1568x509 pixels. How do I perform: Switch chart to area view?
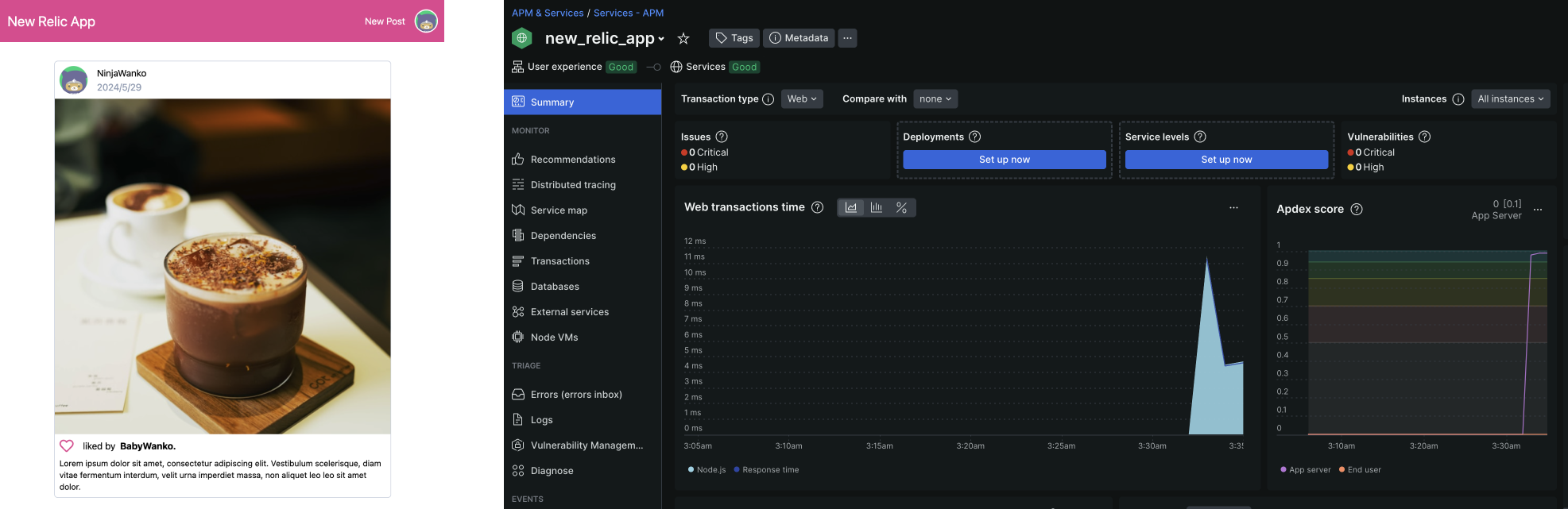(x=851, y=207)
